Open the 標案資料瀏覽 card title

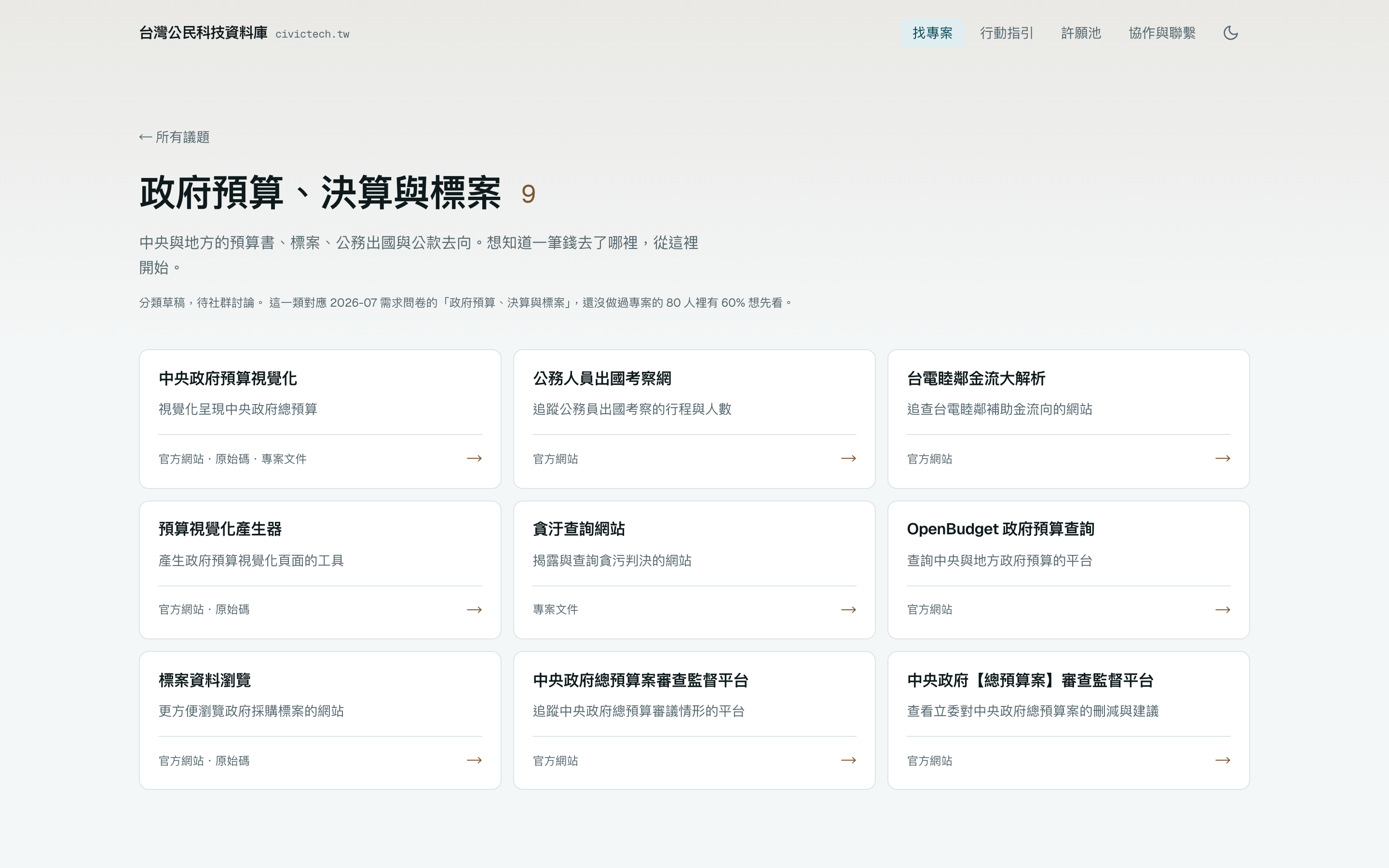pos(204,680)
